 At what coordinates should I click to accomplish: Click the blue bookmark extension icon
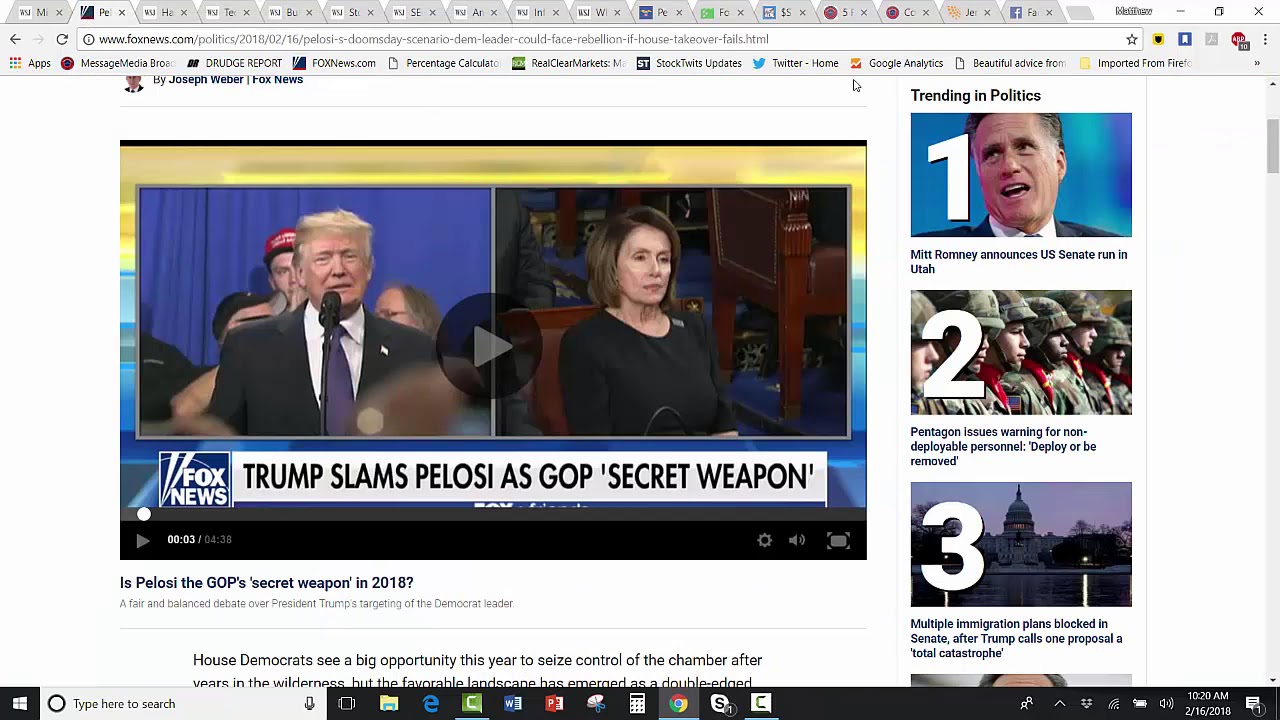tap(1185, 39)
